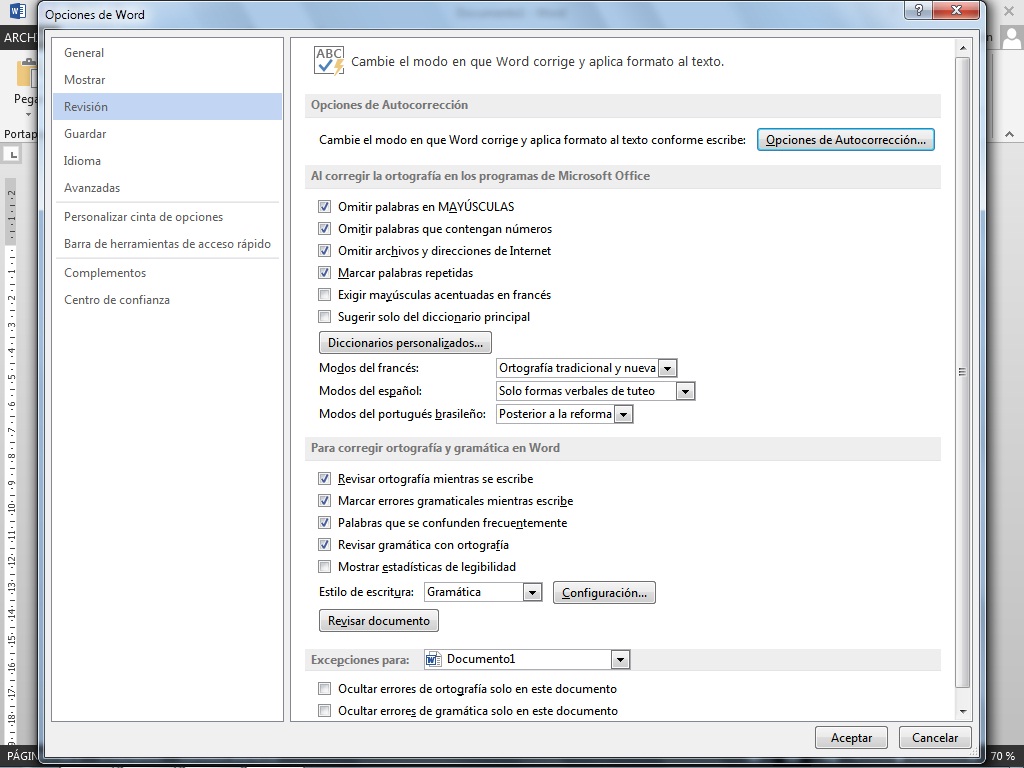This screenshot has height=768, width=1024.
Task: Click Opciones de Autocorrección button
Action: [845, 139]
